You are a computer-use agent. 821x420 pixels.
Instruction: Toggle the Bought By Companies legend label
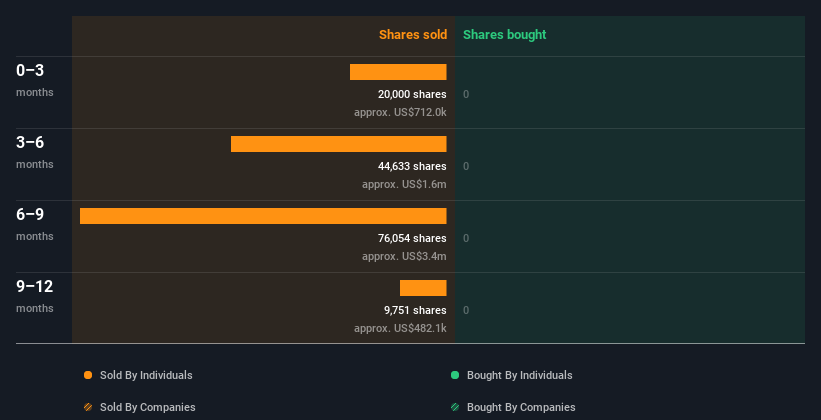(521, 407)
